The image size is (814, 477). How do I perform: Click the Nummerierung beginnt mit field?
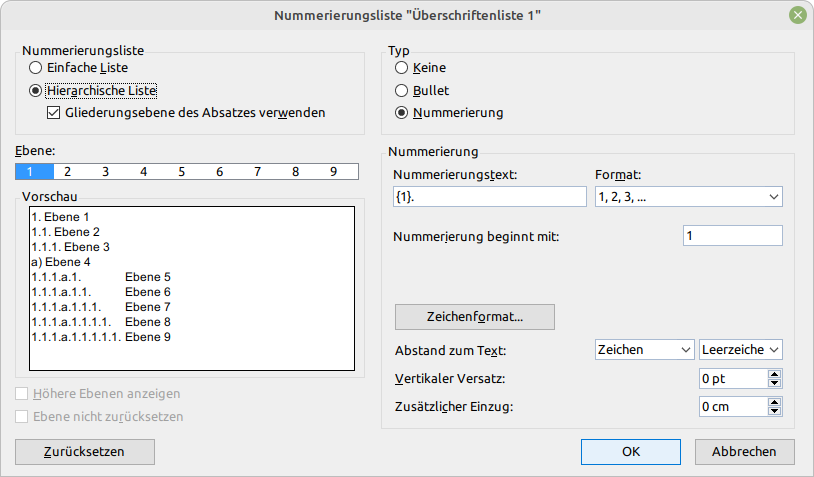tap(732, 236)
